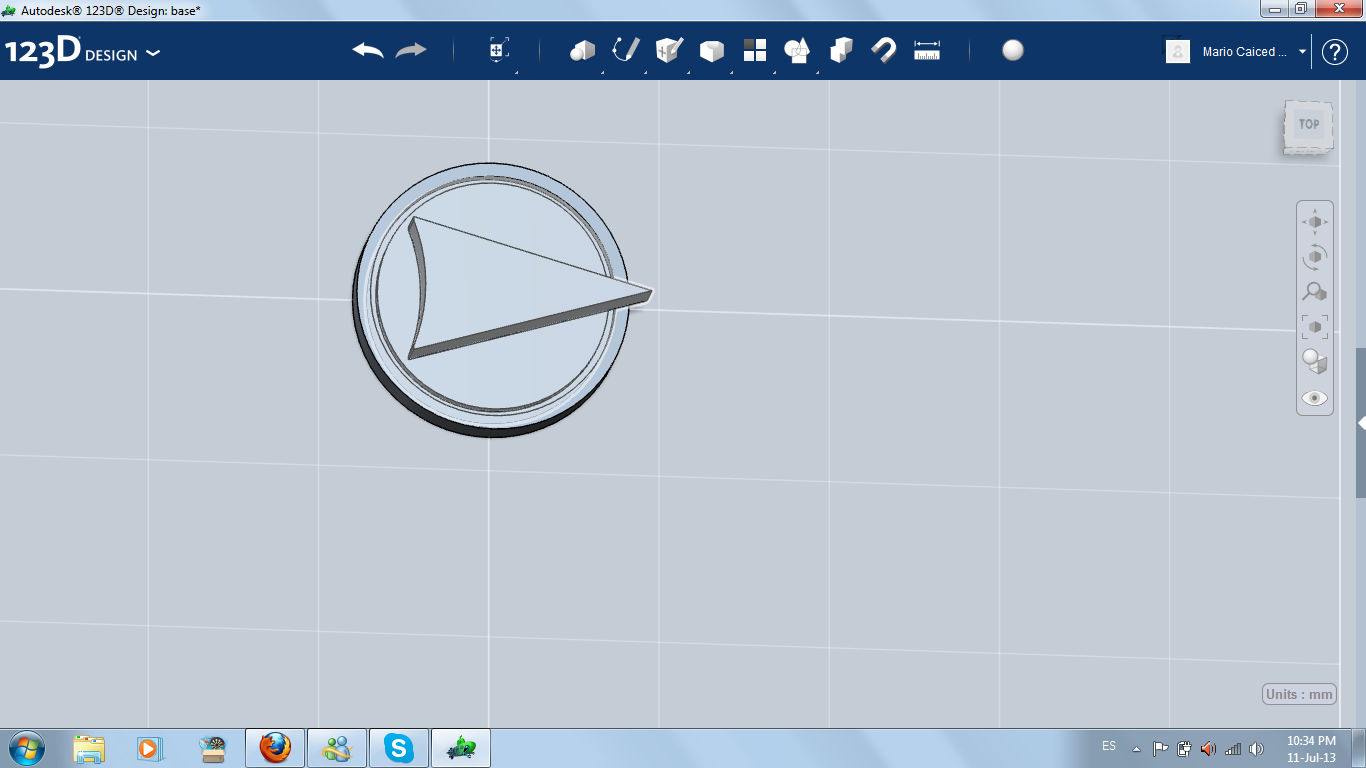Viewport: 1366px width, 768px height.
Task: Open the Transform tool menu
Action: (x=499, y=50)
